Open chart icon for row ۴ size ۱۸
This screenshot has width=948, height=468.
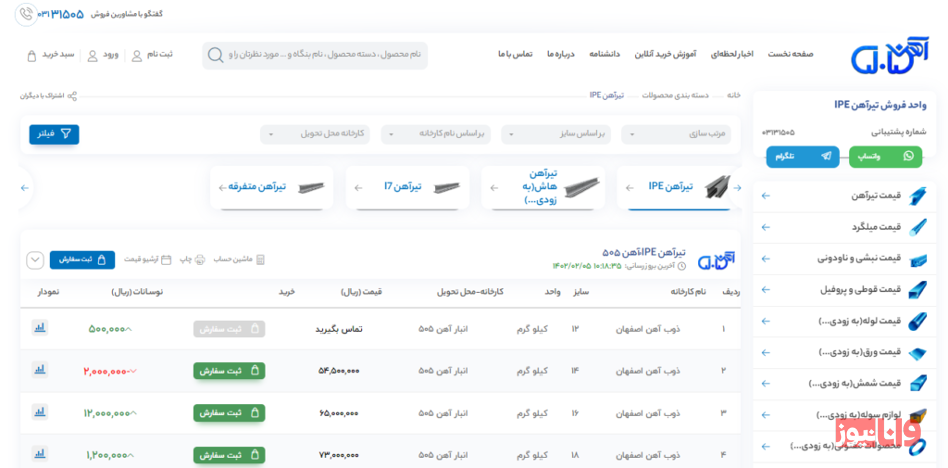tap(40, 453)
